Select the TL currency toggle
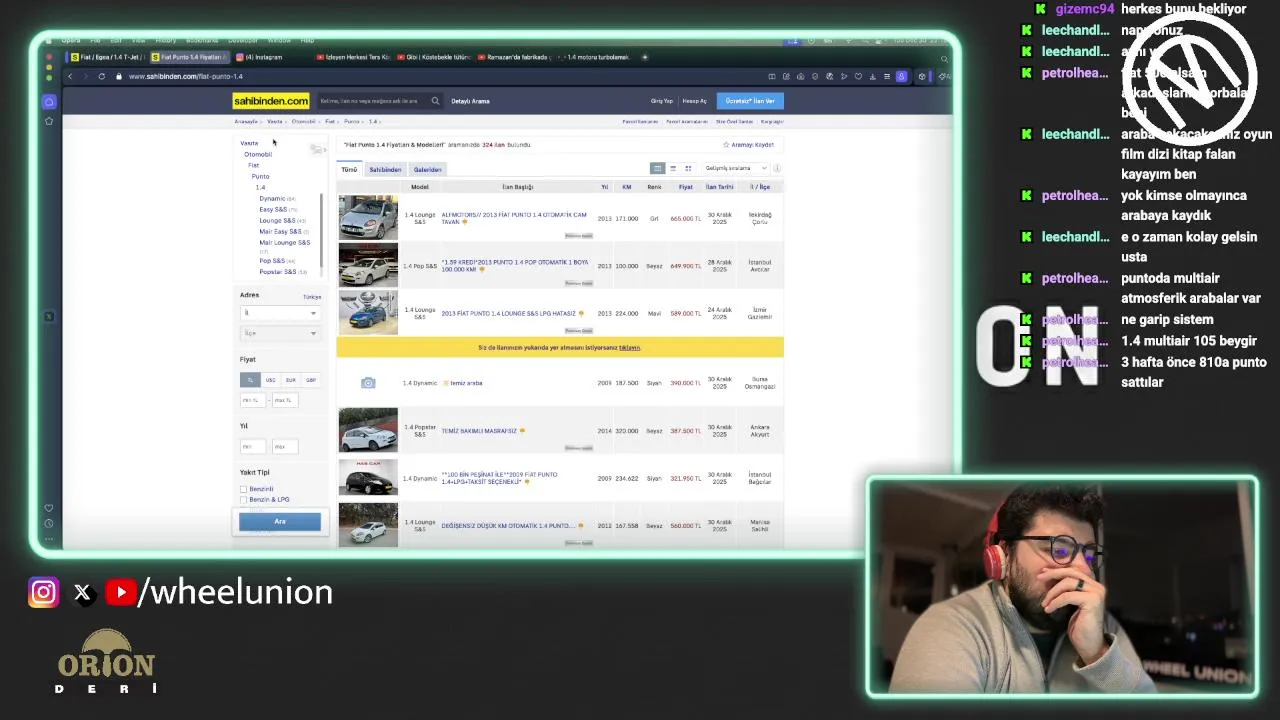 (249, 380)
